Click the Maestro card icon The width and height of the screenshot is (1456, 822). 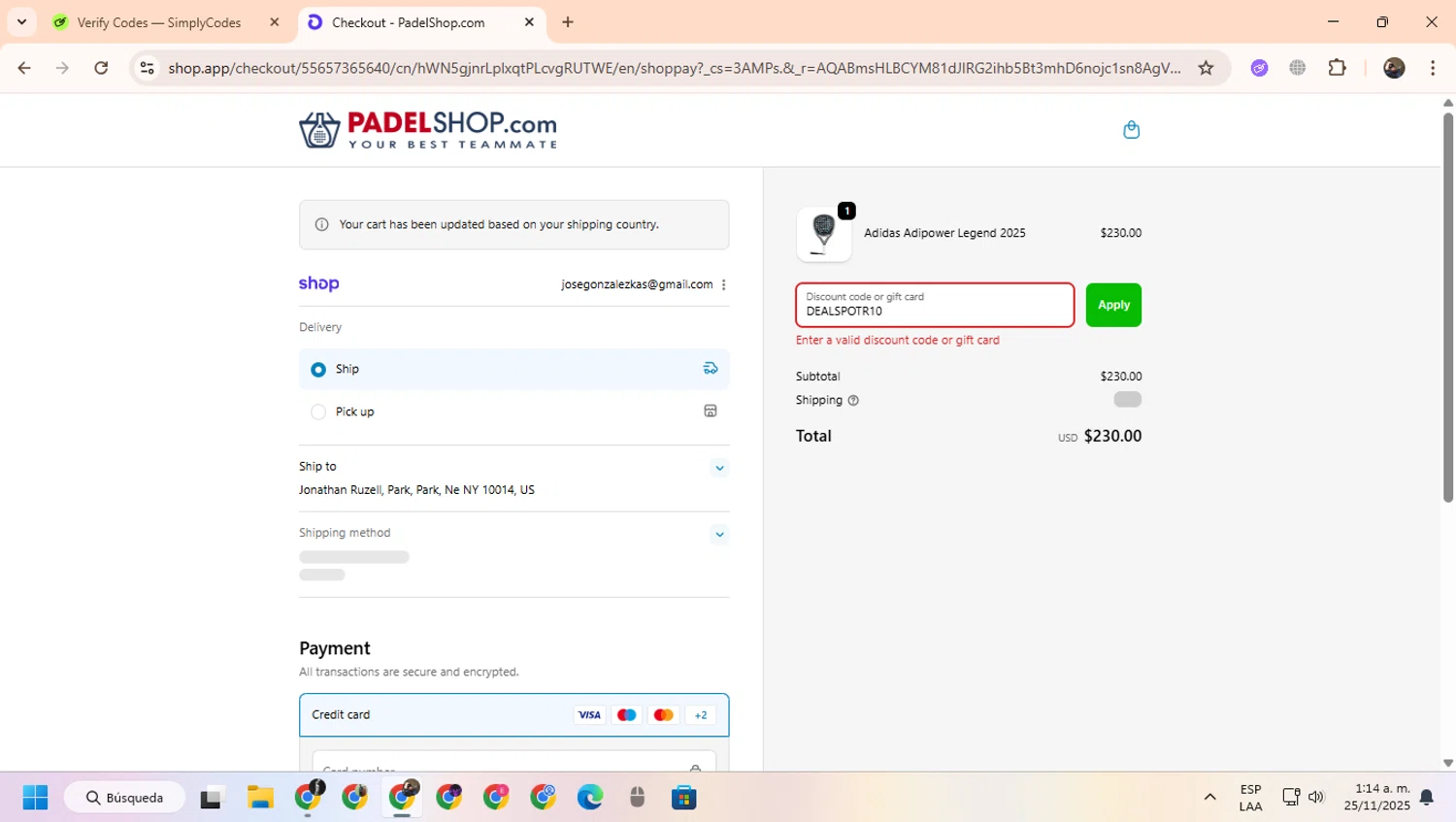[x=627, y=715]
